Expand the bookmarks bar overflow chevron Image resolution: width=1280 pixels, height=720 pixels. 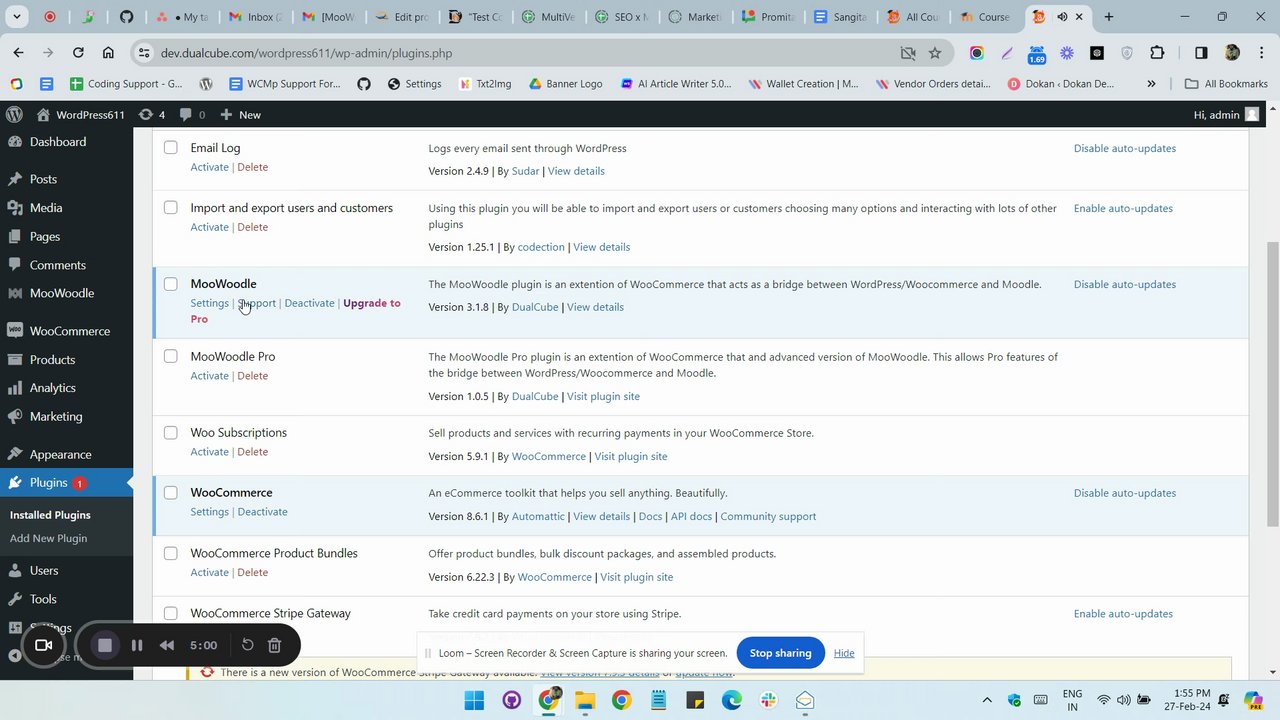(x=1151, y=84)
